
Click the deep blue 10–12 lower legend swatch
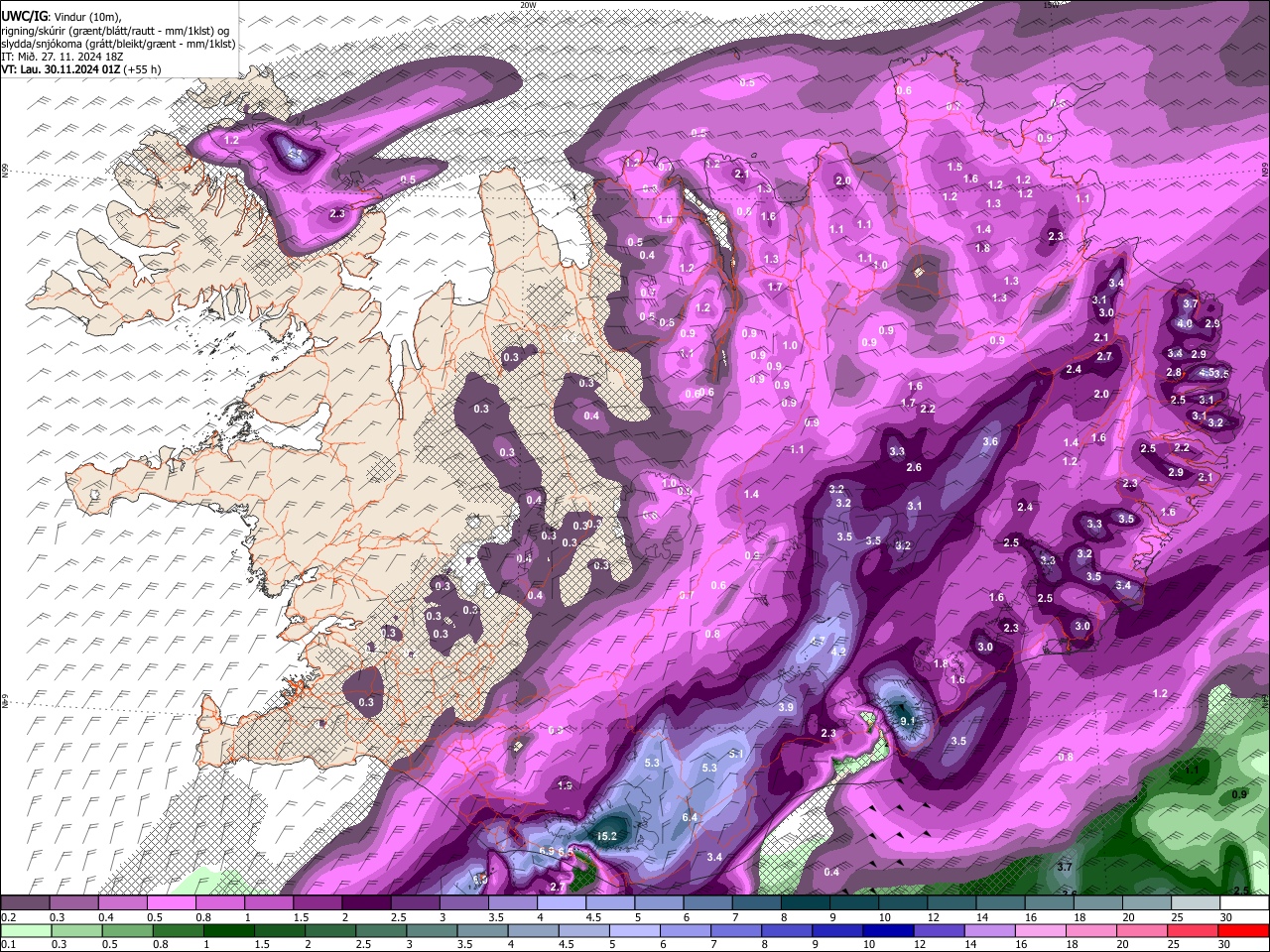coord(887,930)
